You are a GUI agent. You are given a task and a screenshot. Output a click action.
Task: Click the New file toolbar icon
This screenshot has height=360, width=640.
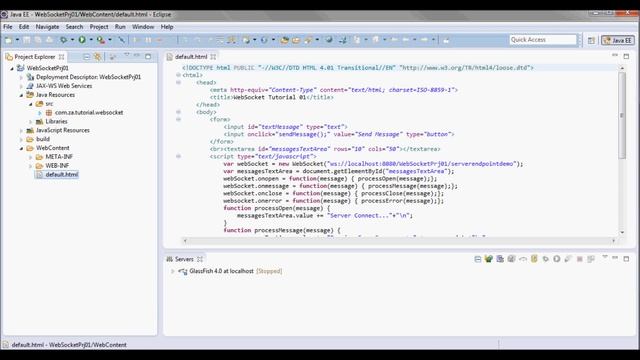tap(8, 40)
